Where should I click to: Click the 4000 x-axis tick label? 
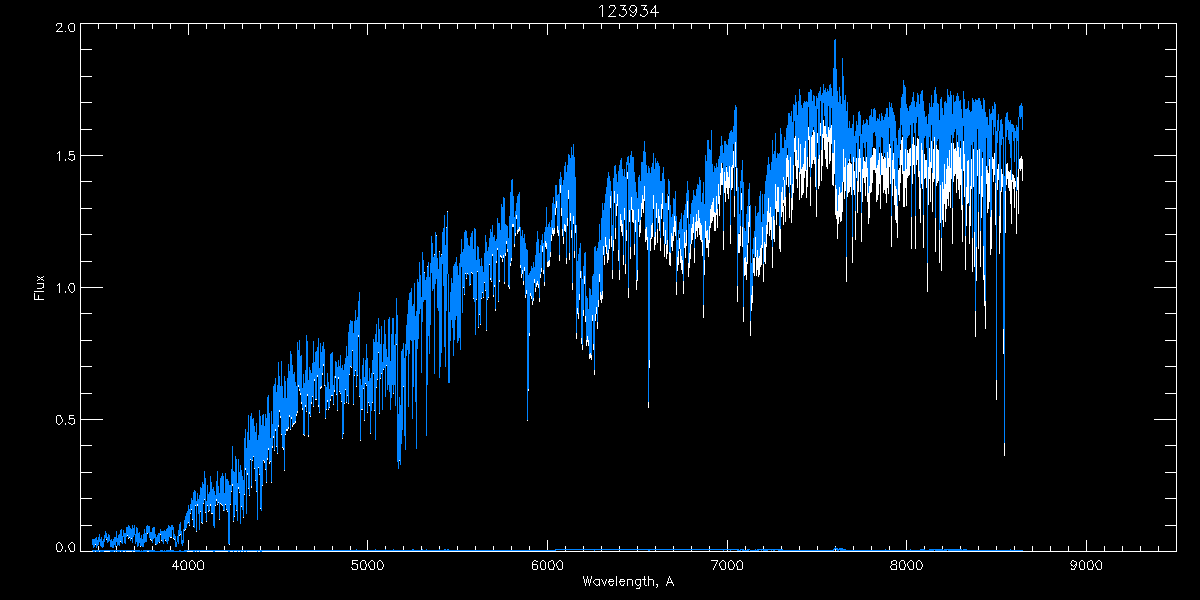(x=187, y=564)
